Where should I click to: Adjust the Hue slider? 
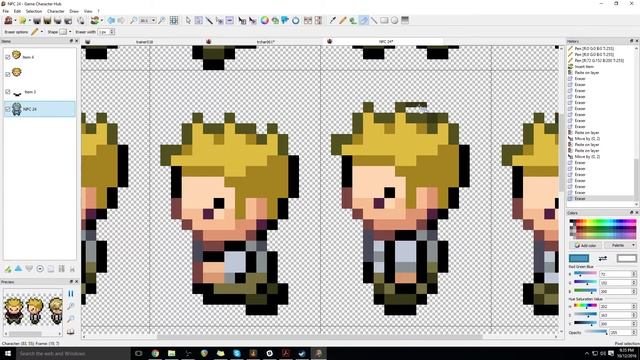pyautogui.click(x=585, y=306)
